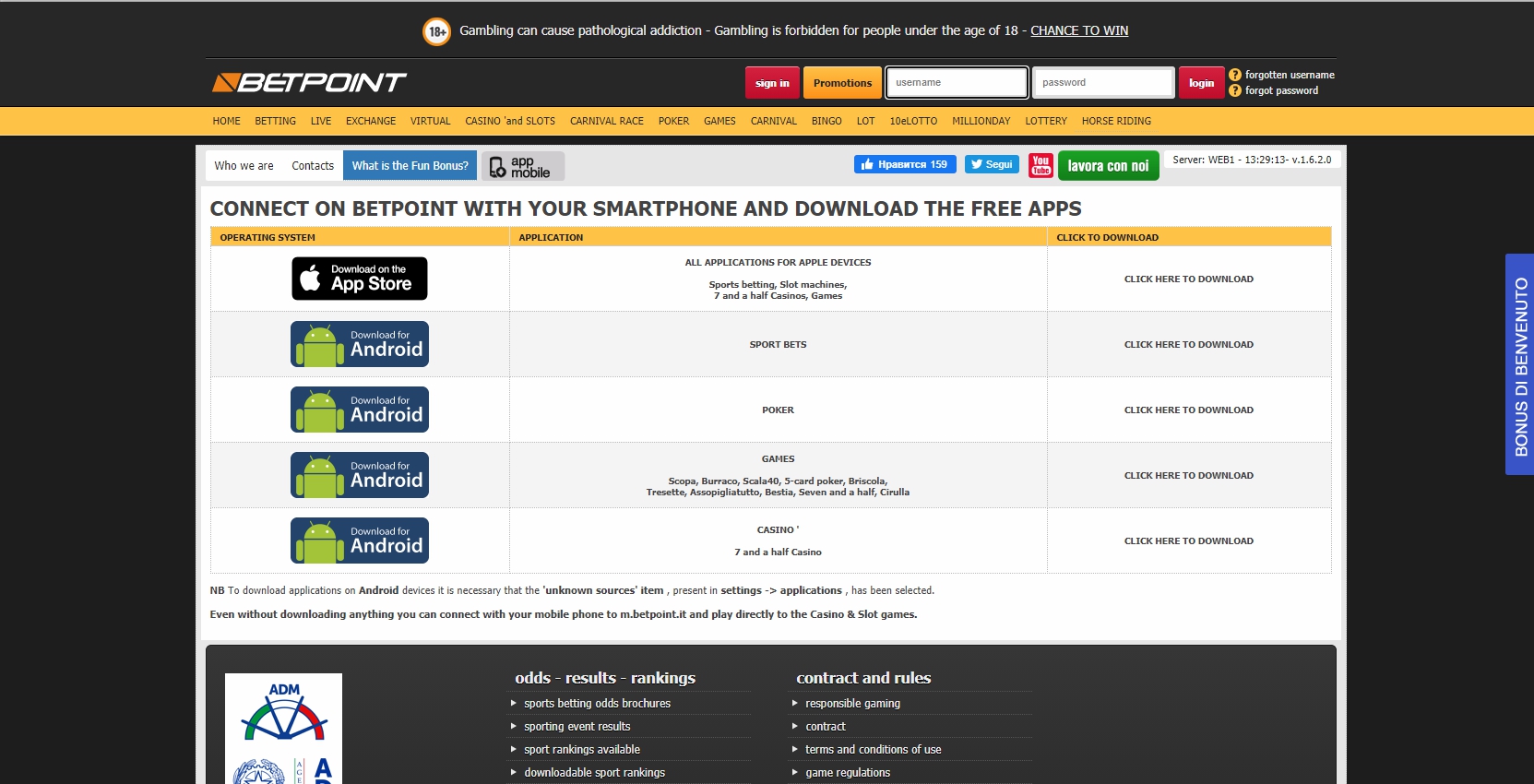Click the lavora con noi button
This screenshot has height=784, width=1534.
click(x=1108, y=166)
